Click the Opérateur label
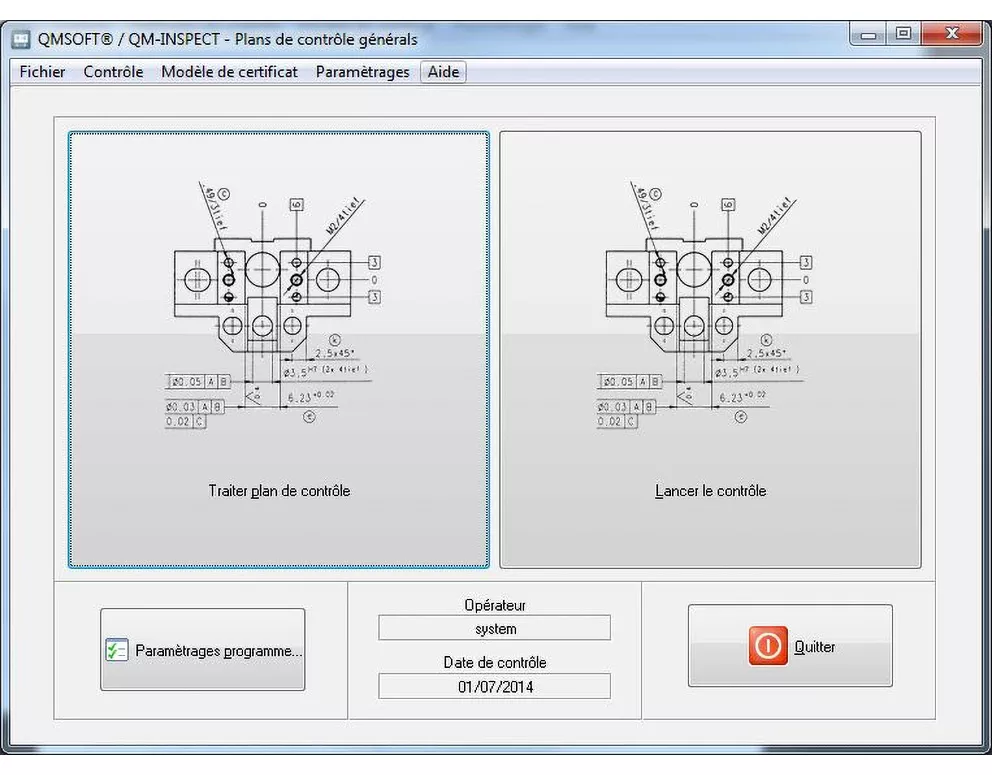Screen dimensions: 992x775 click(495, 605)
